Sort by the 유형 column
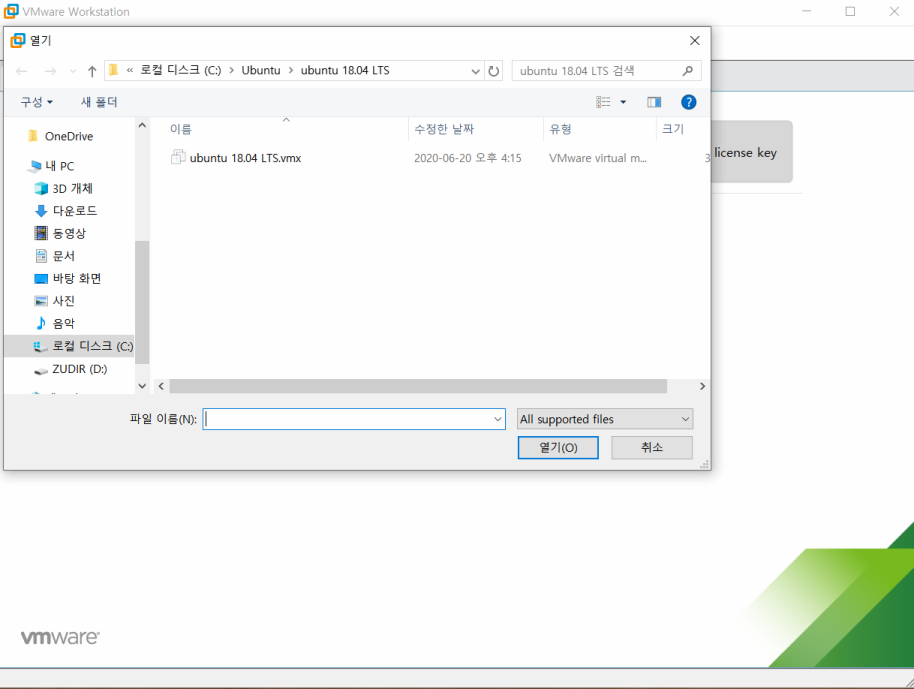Viewport: 914px width, 689px height. coord(560,129)
